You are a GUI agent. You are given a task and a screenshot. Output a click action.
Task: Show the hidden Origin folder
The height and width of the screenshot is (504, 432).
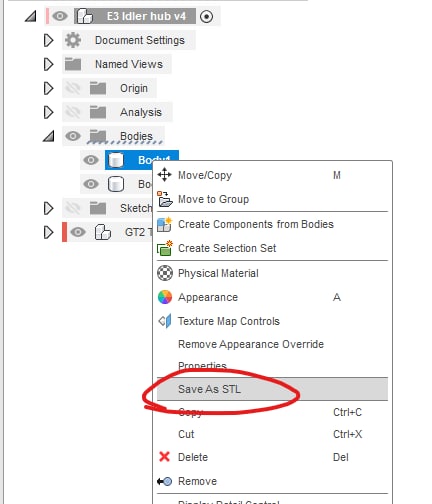[73, 88]
